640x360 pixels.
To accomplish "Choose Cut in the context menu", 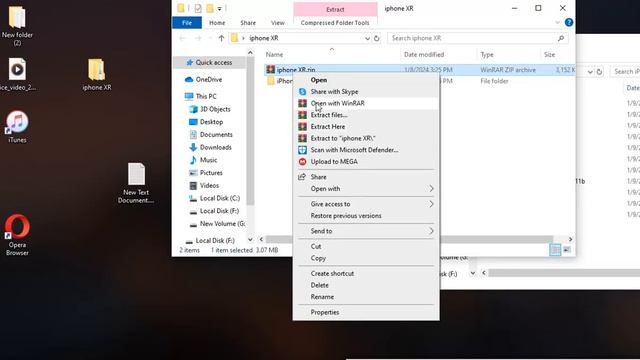I will coord(316,247).
